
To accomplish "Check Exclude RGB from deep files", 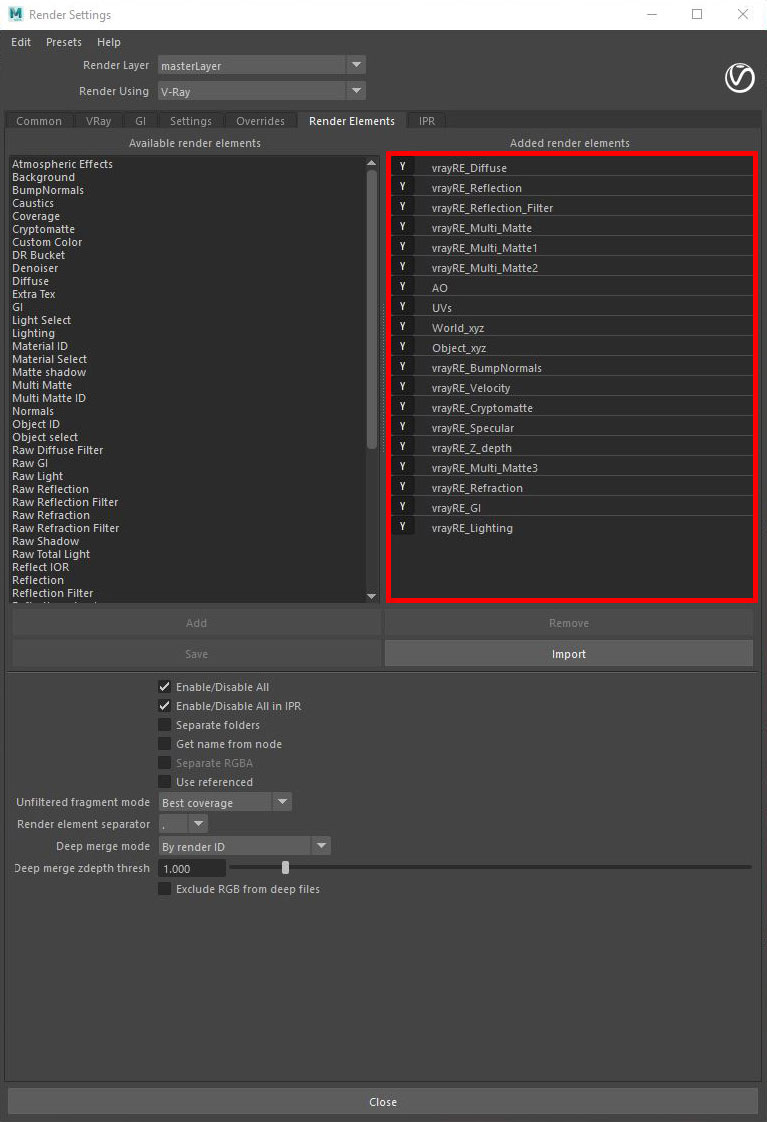I will point(165,889).
